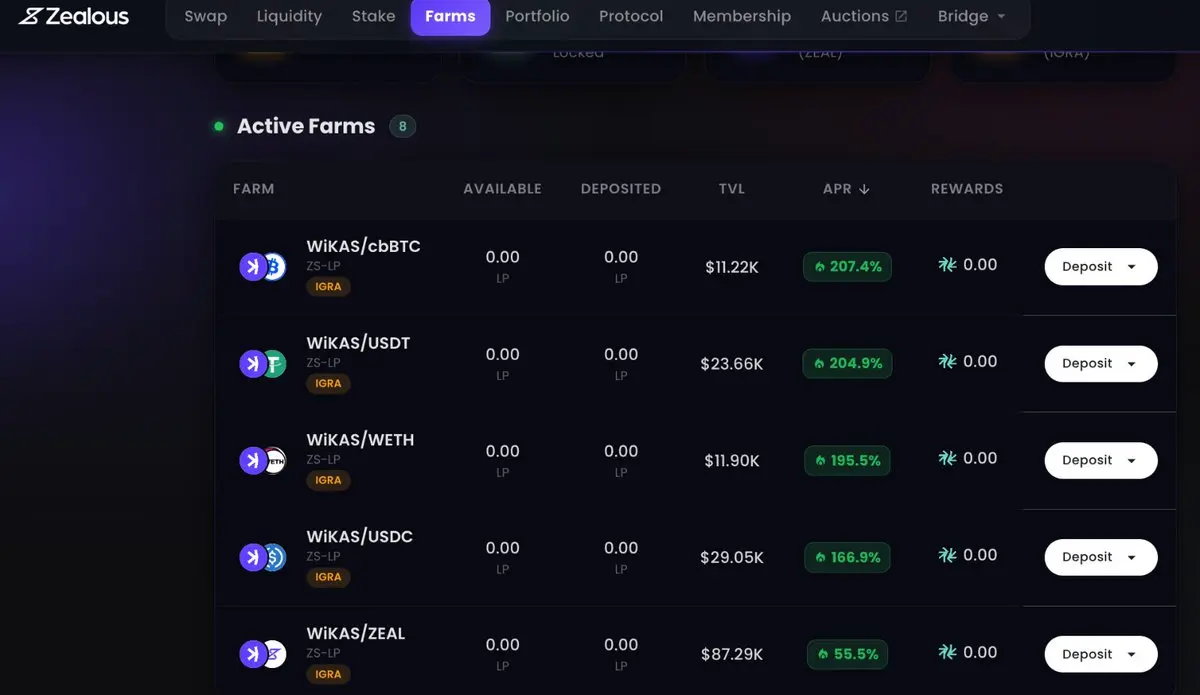This screenshot has width=1200, height=695.
Task: Open Deposit dropdown for WiKAS/USDC
Action: (1101, 558)
